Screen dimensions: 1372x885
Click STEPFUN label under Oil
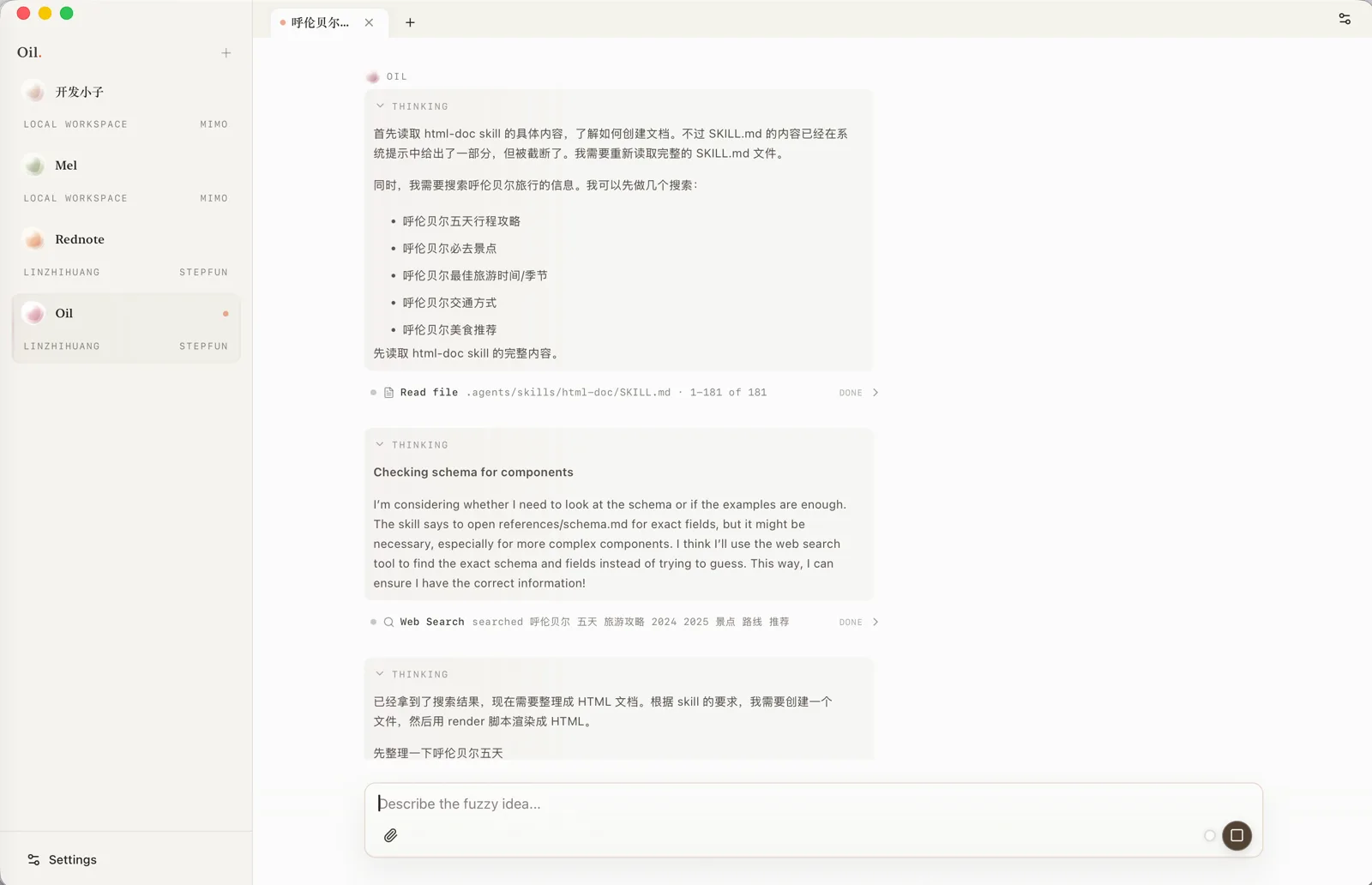pyautogui.click(x=204, y=346)
